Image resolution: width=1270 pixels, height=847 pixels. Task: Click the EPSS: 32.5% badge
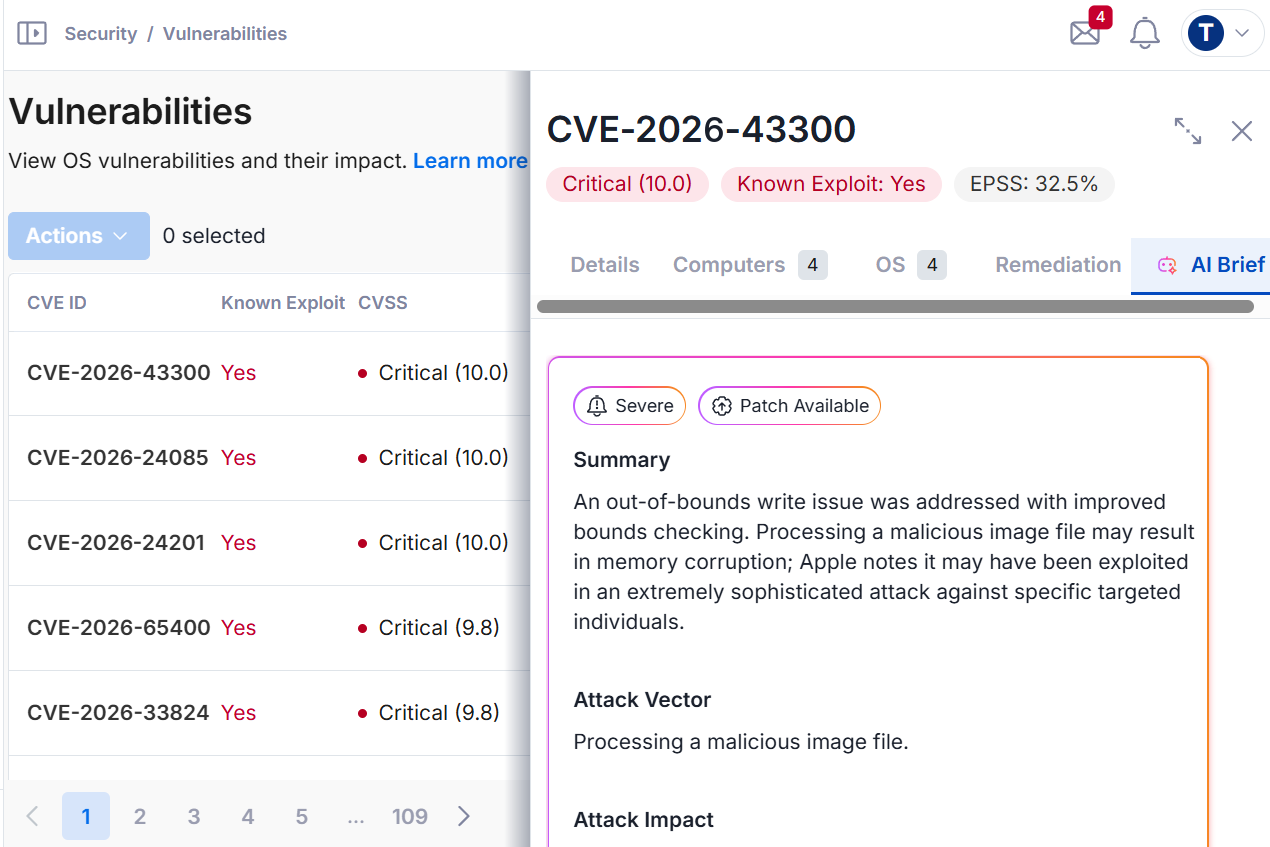(1034, 184)
